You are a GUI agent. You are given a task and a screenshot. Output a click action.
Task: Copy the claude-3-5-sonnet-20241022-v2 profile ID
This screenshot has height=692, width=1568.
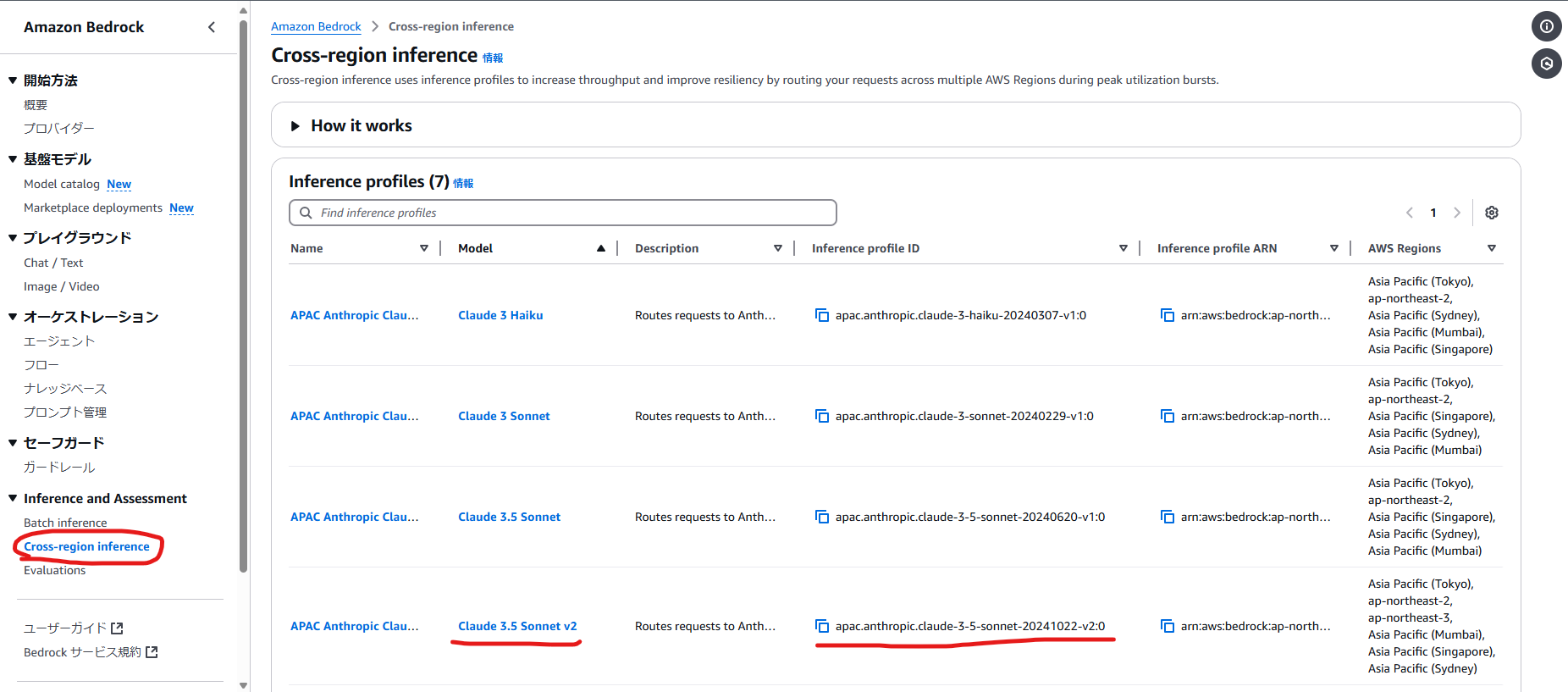pos(822,626)
